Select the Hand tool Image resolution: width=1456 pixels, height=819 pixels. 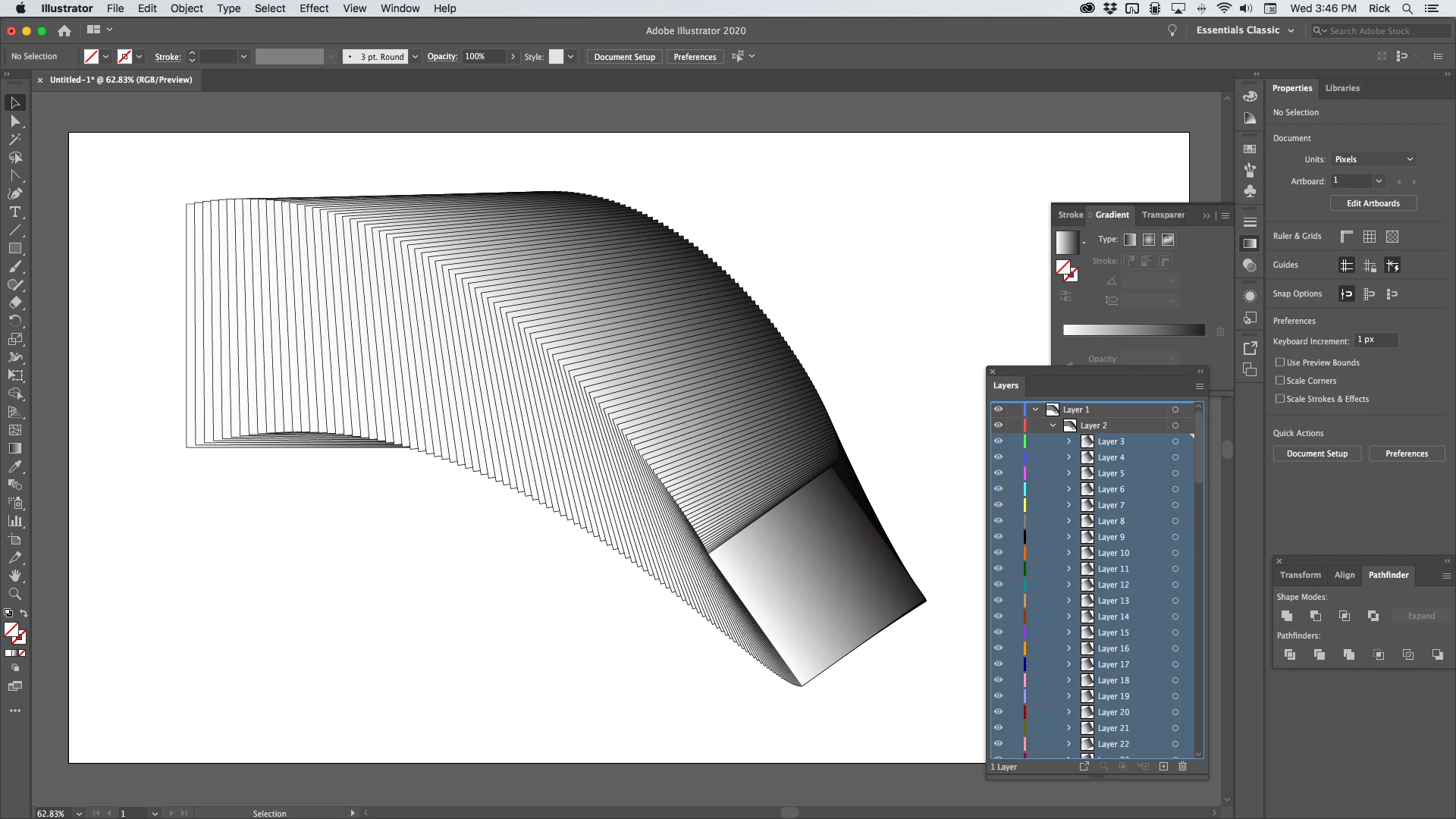tap(15, 576)
